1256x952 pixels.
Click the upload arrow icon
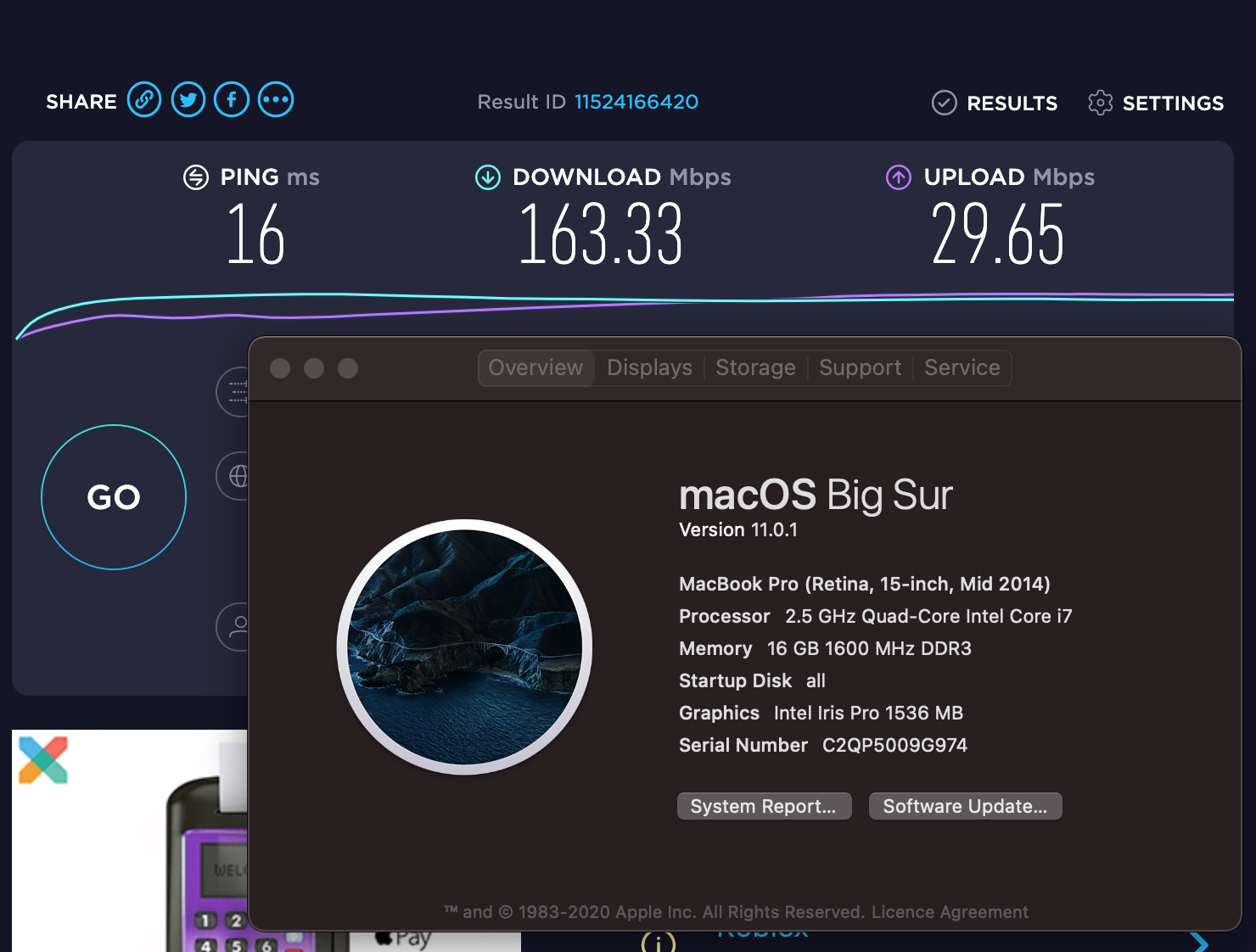[899, 177]
